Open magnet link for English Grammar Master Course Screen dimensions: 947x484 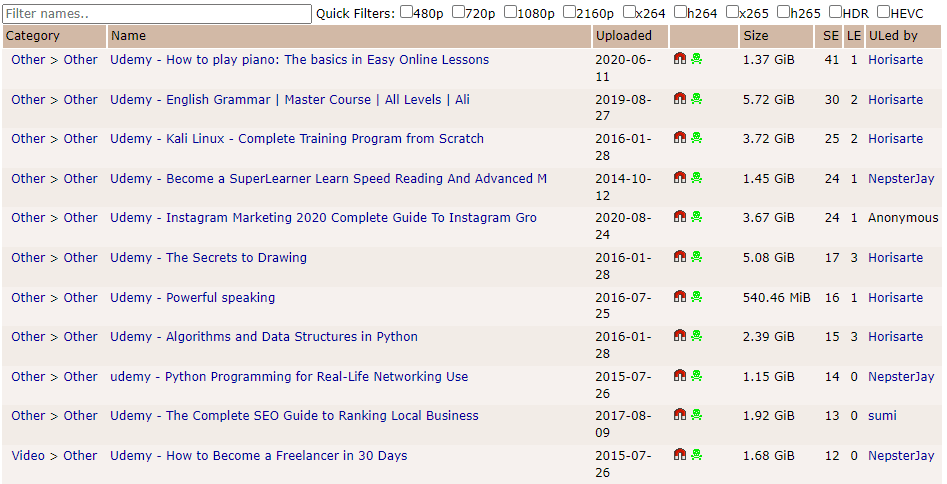click(x=680, y=98)
